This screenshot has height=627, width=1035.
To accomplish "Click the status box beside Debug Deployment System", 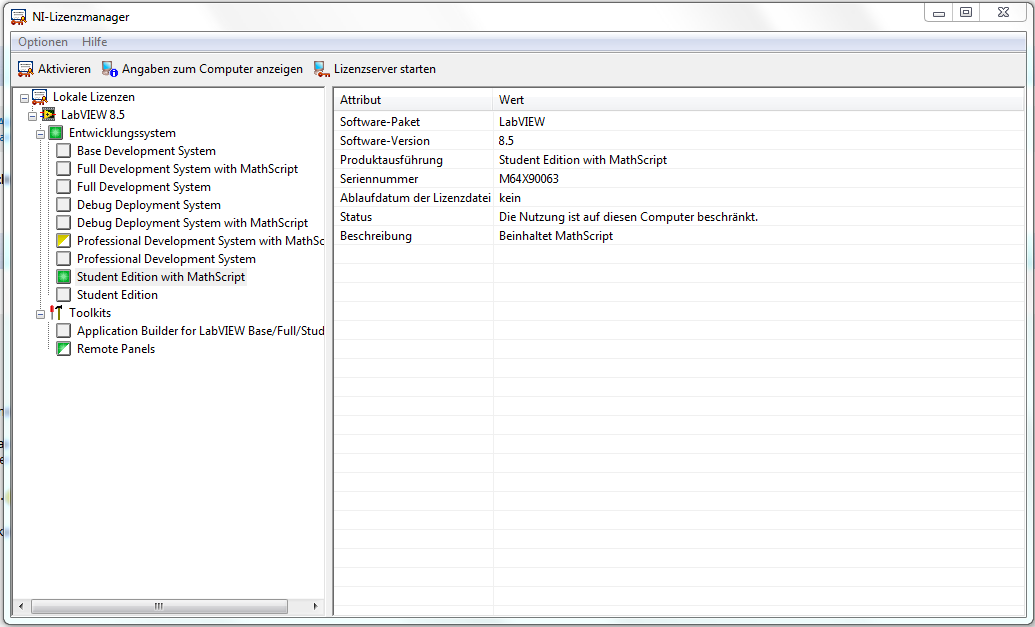I will coord(63,205).
